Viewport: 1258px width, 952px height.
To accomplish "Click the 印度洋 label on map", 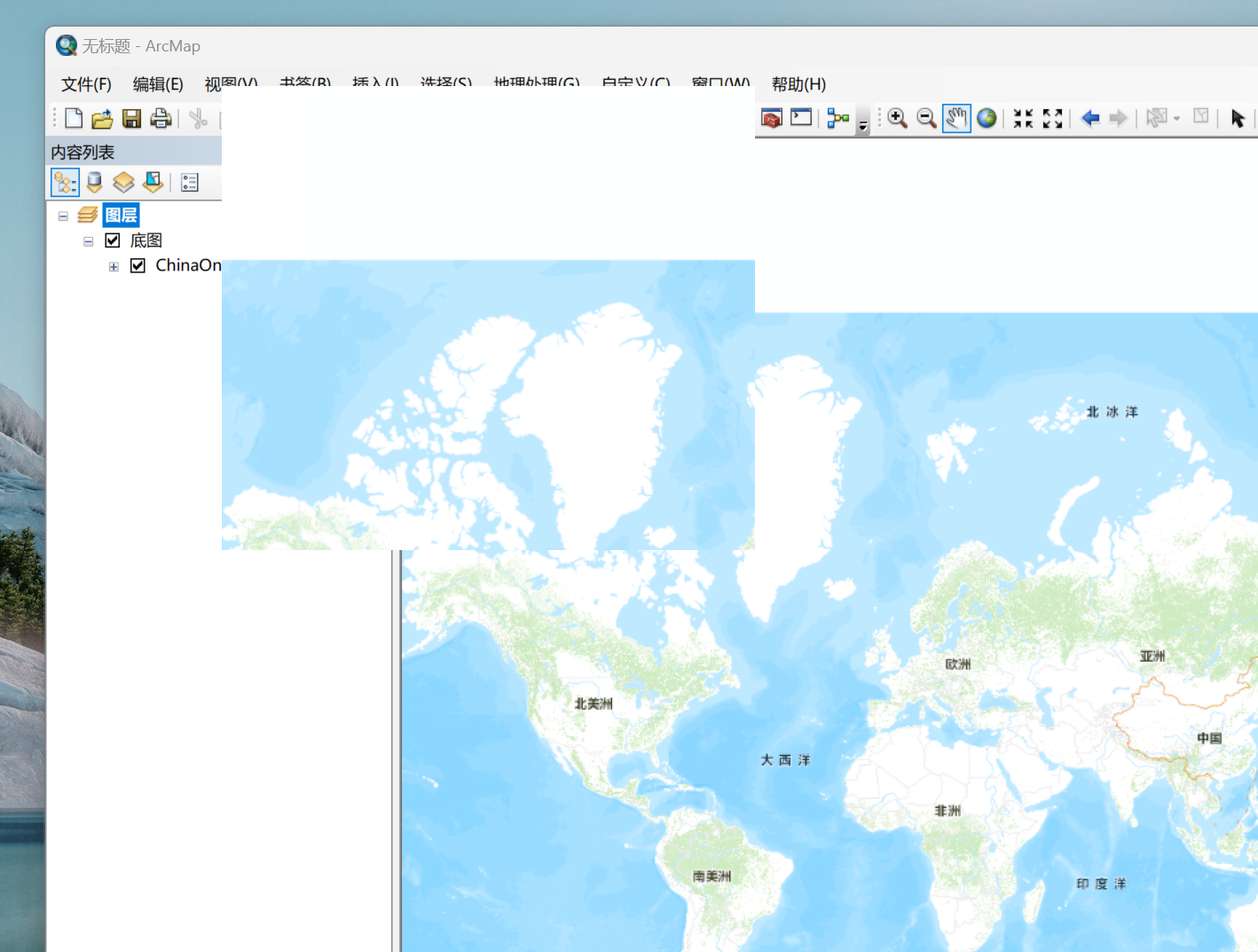I will pos(1101,884).
